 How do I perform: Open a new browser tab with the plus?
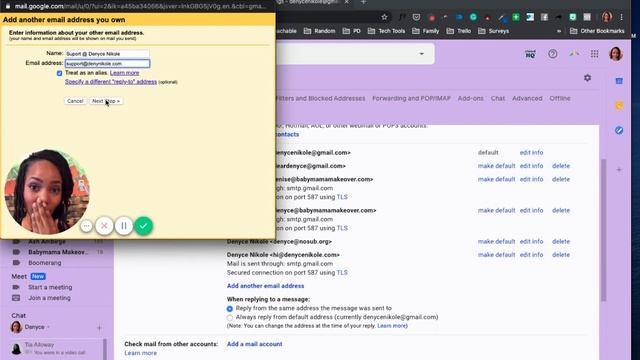tap(363, 2)
